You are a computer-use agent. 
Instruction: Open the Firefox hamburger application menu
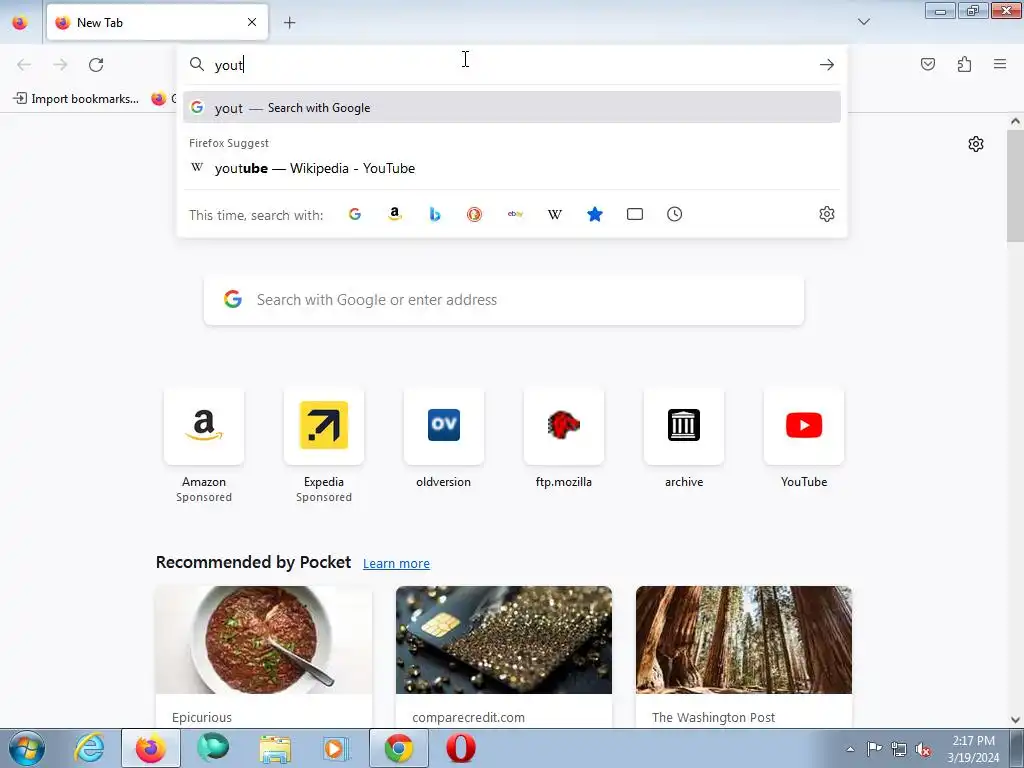pos(1000,64)
